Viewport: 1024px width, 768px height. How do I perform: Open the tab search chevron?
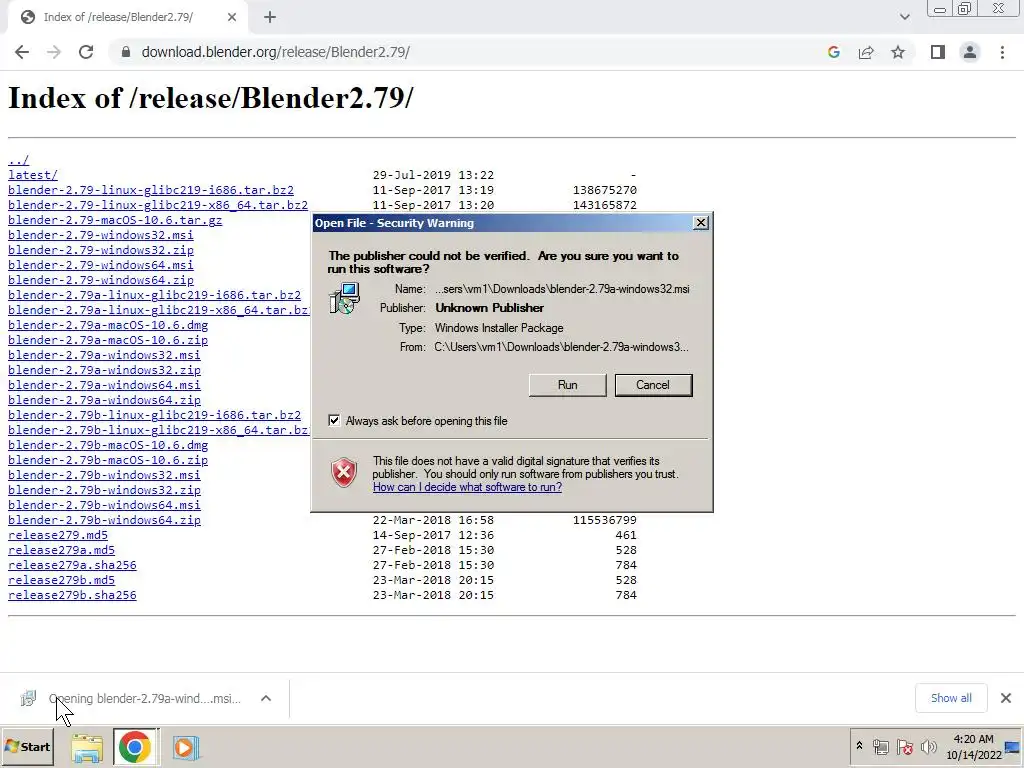[x=904, y=17]
